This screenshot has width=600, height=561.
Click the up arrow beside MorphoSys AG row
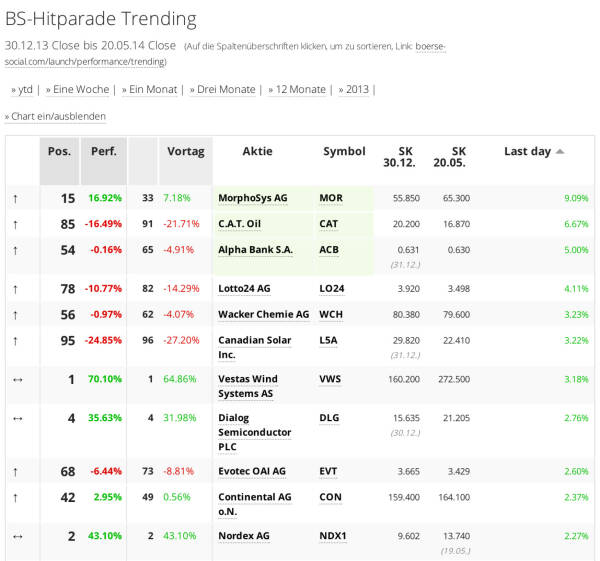click(x=15, y=198)
